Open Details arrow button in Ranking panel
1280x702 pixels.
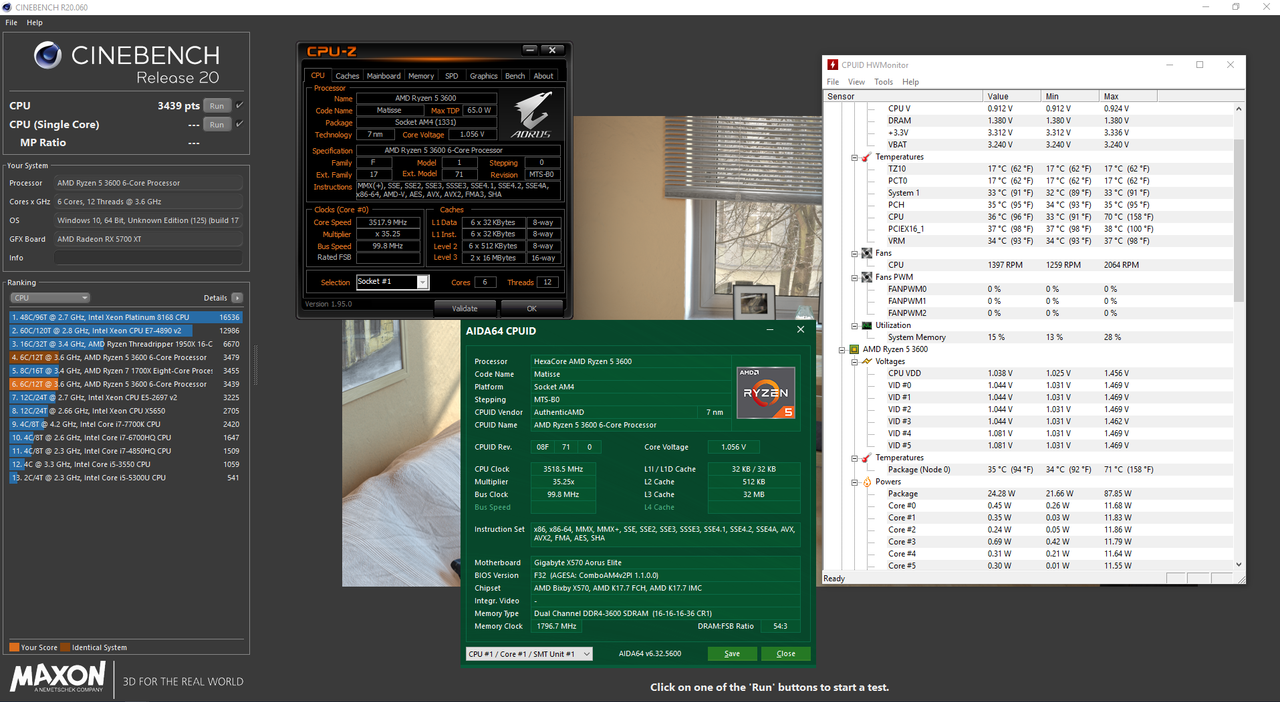click(x=237, y=298)
